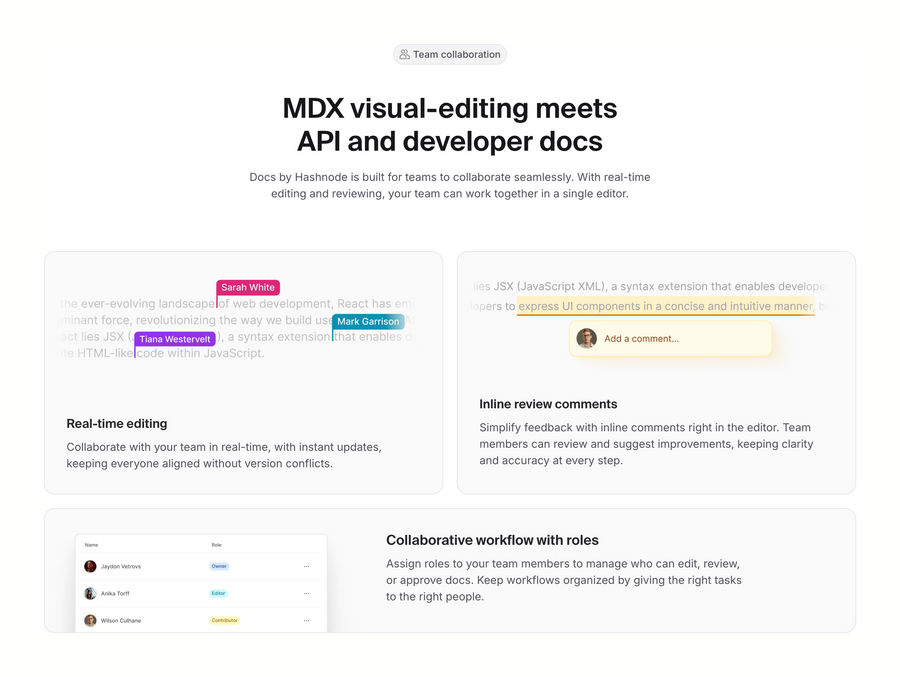The height and width of the screenshot is (677, 900).
Task: Click the 'Collaborative workflow with roles' heading
Action: [492, 540]
